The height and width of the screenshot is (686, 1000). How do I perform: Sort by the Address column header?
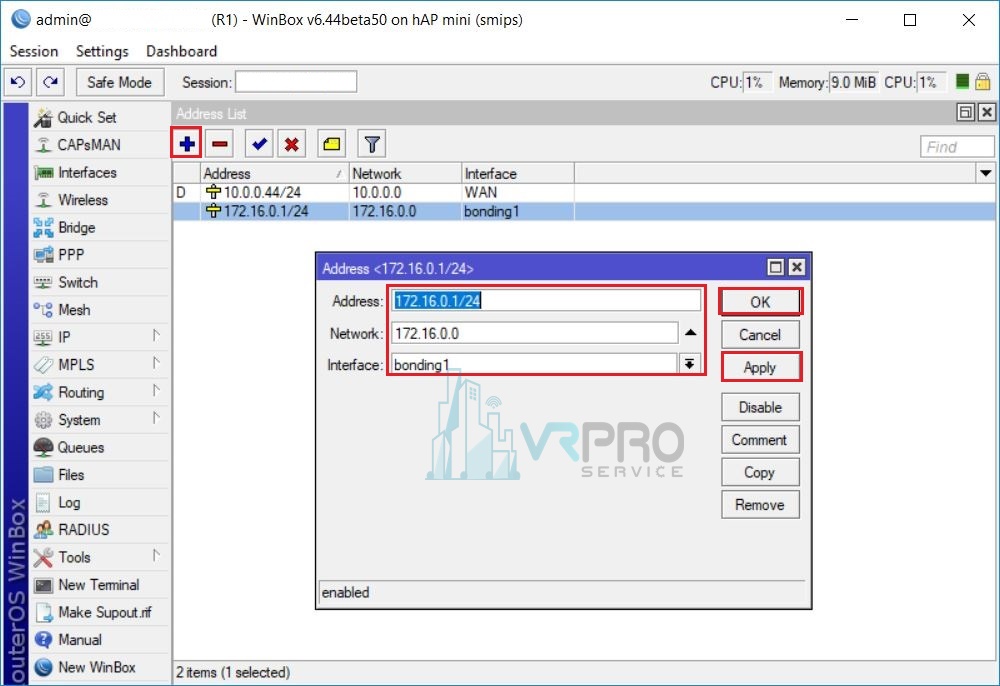pos(274,173)
